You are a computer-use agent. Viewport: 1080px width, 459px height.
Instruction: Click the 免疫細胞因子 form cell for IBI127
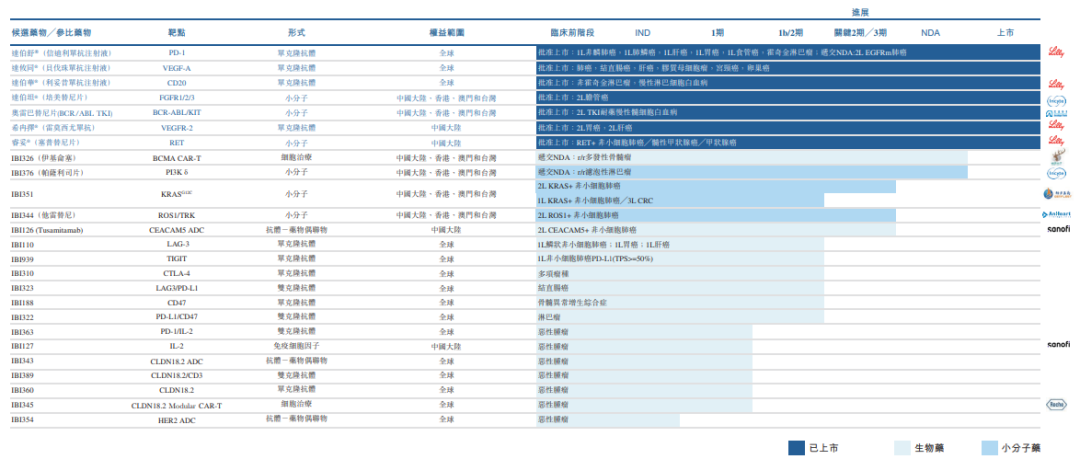click(x=296, y=346)
